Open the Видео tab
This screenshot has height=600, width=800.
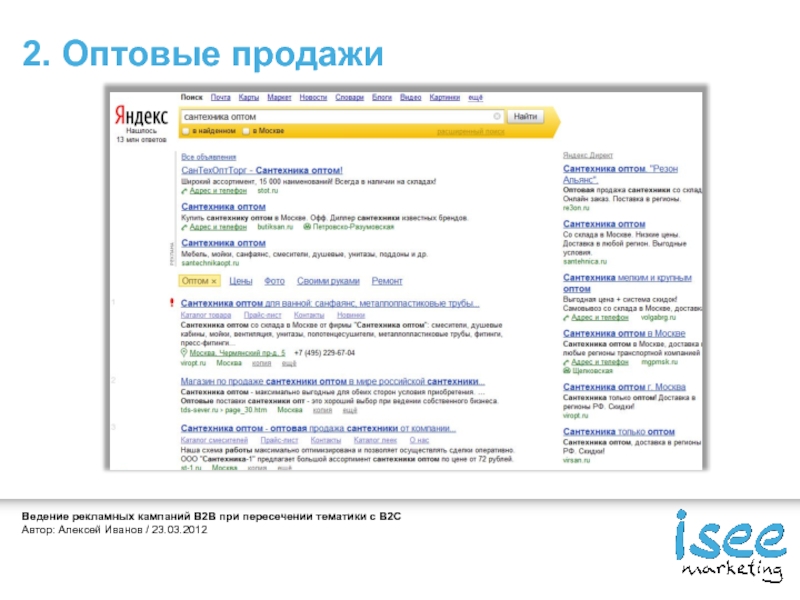[x=411, y=97]
